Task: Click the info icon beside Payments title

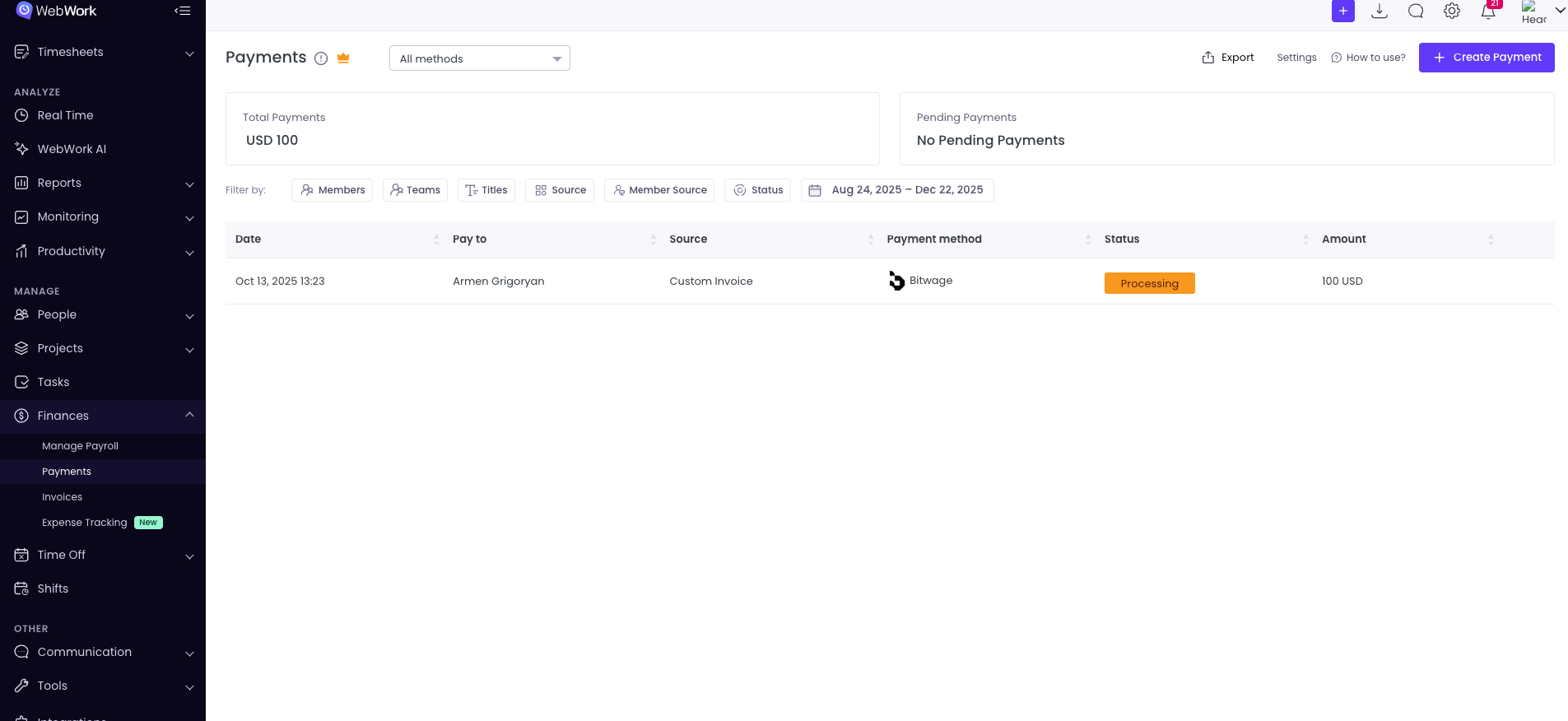Action: tap(321, 58)
